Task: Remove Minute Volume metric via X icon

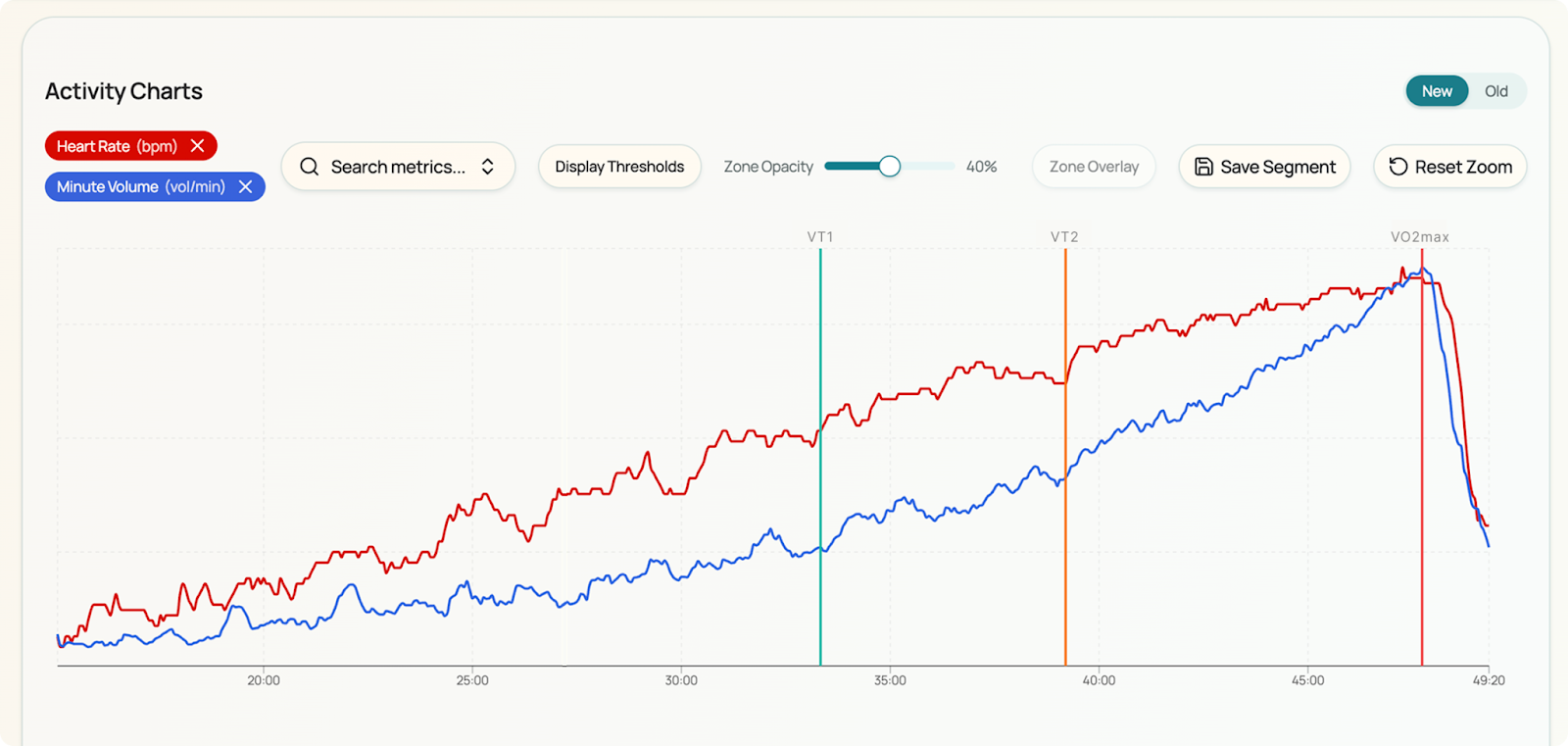Action: (x=245, y=187)
